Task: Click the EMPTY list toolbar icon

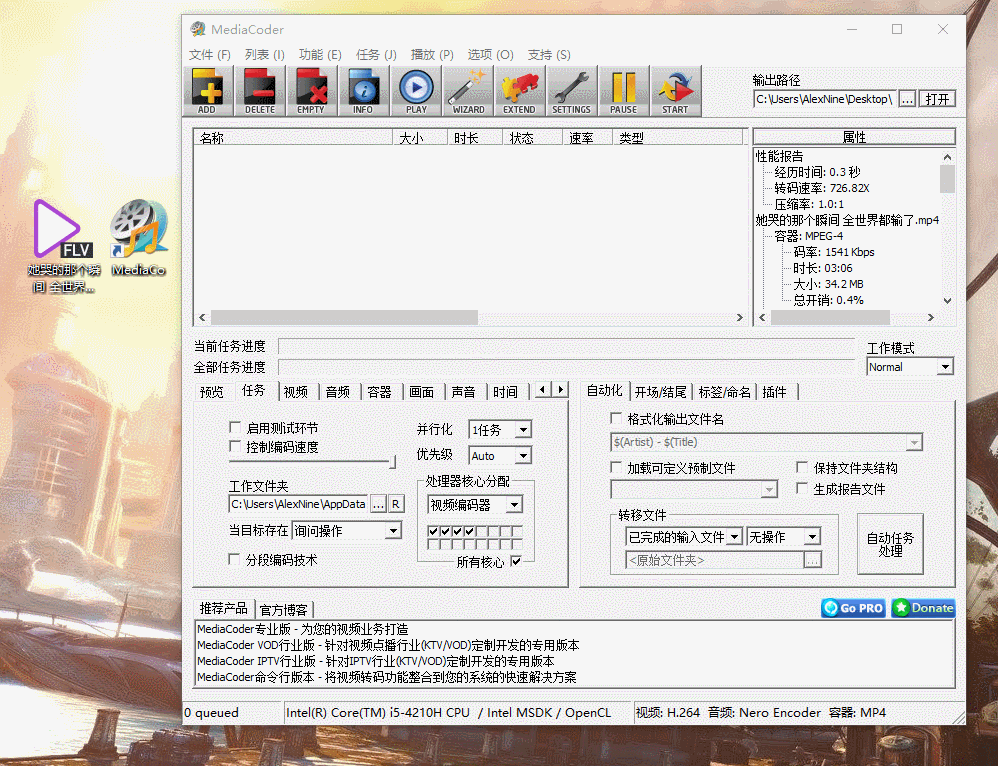Action: (311, 91)
